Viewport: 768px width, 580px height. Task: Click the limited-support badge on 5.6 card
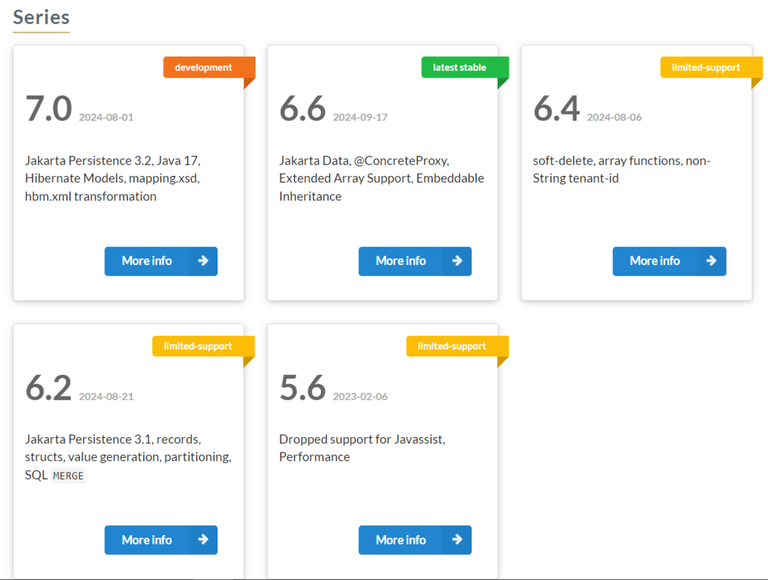pyautogui.click(x=457, y=346)
